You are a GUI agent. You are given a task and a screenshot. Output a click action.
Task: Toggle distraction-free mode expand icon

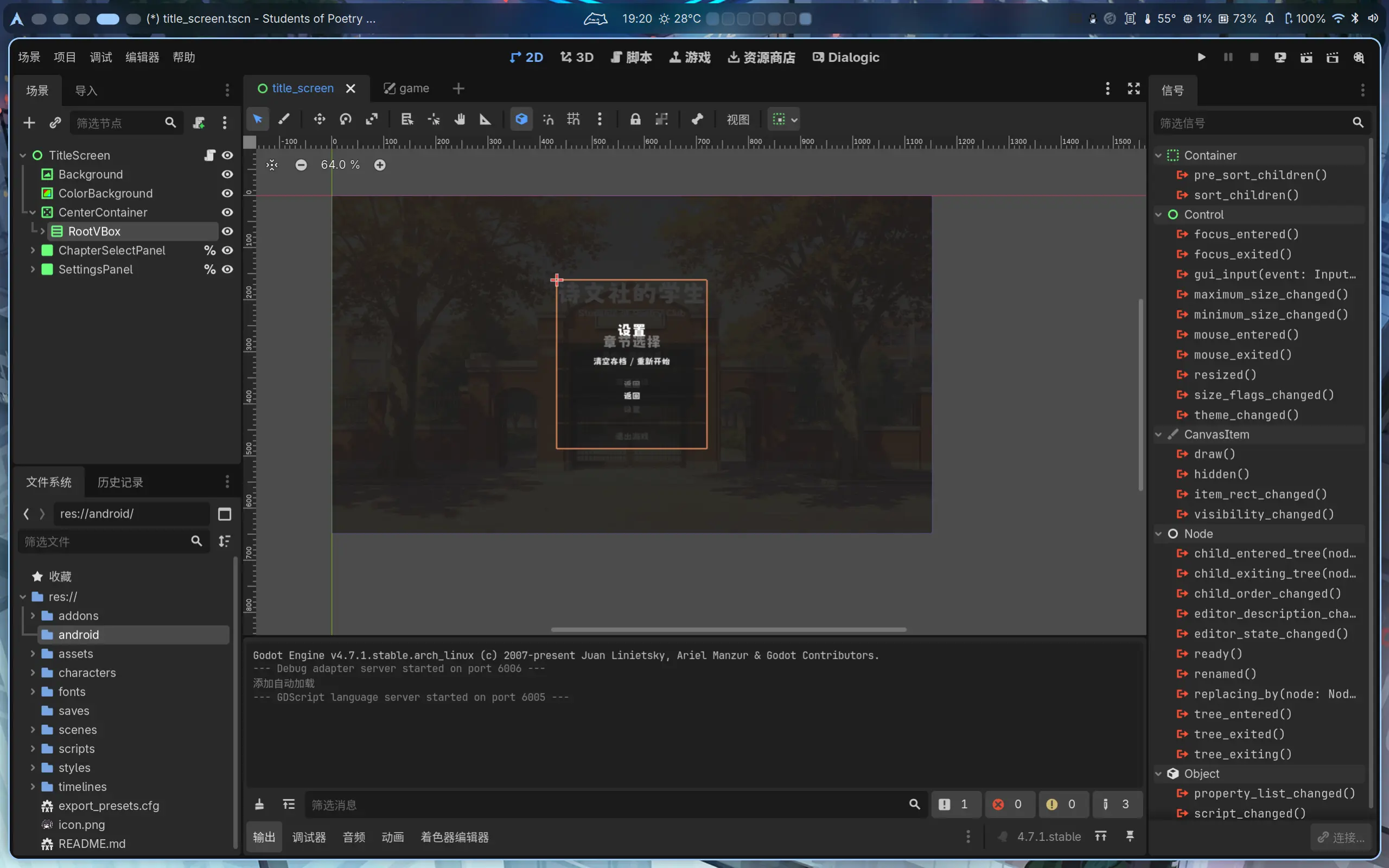pos(1133,88)
